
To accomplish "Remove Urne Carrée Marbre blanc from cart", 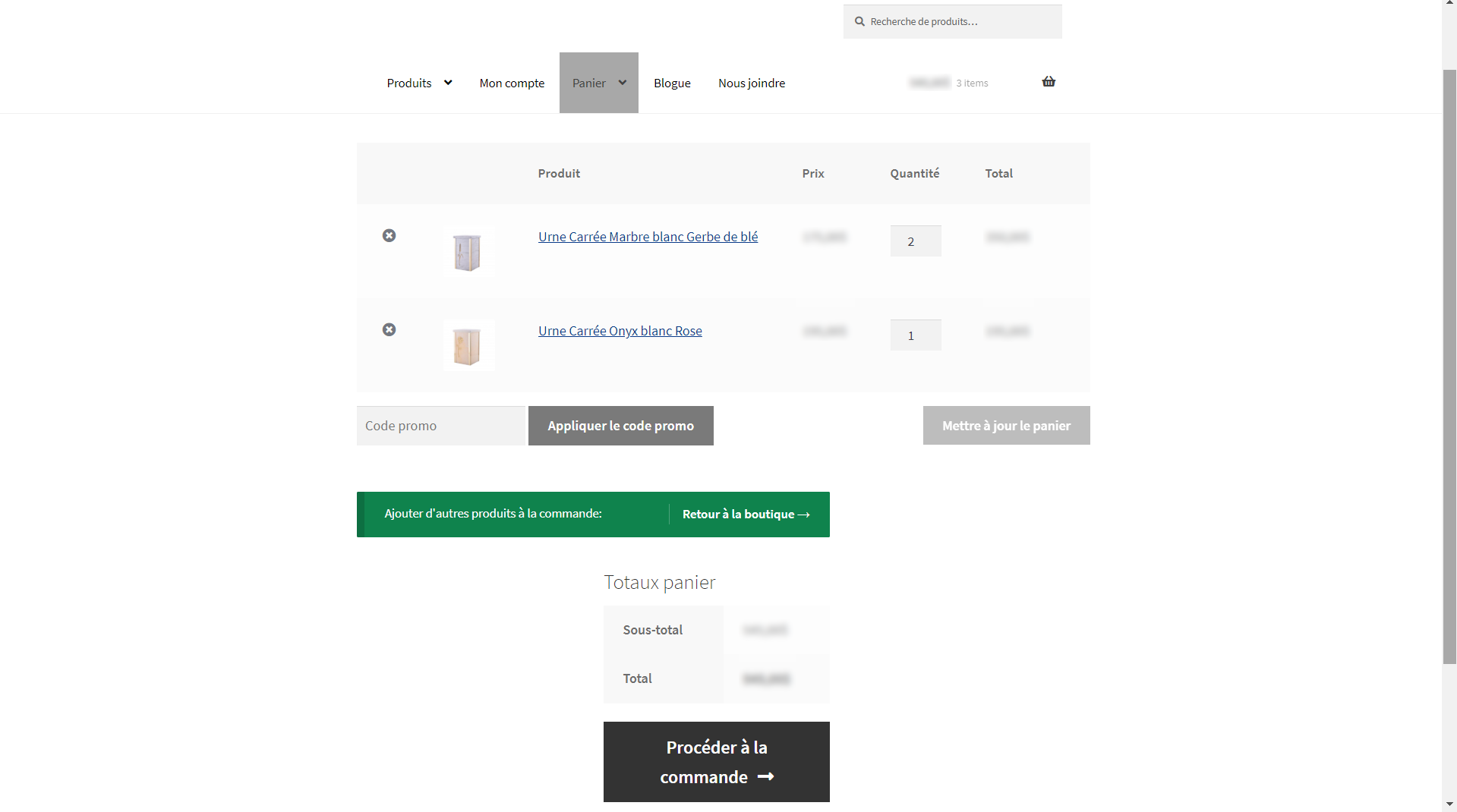I will coord(389,236).
